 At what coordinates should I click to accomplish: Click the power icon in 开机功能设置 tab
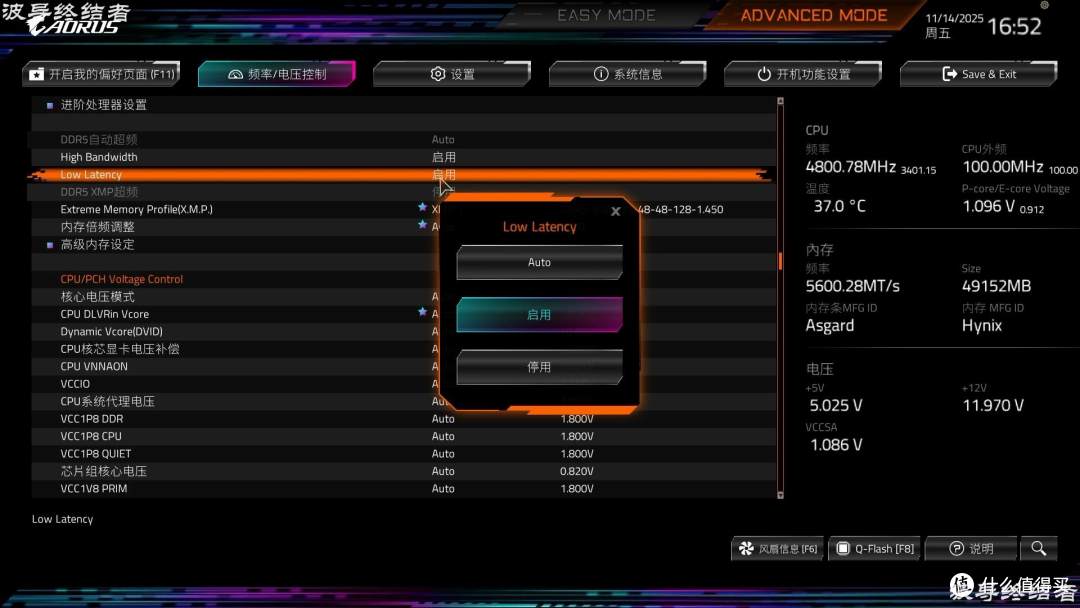point(764,74)
